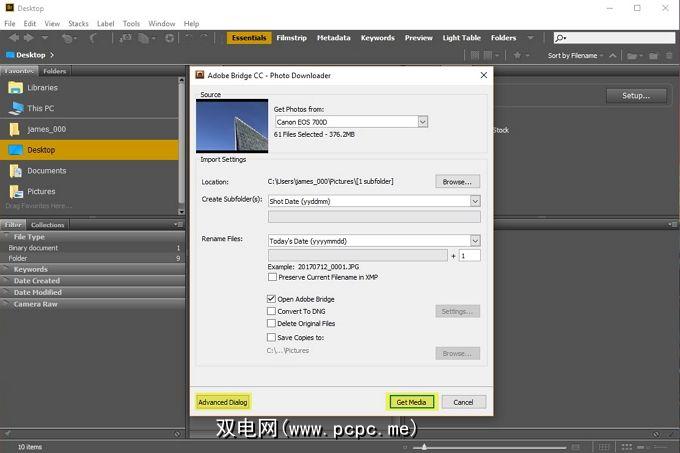Click the Open in Camera Raw aperture icon
The width and height of the screenshot is (680, 453).
[x=170, y=38]
